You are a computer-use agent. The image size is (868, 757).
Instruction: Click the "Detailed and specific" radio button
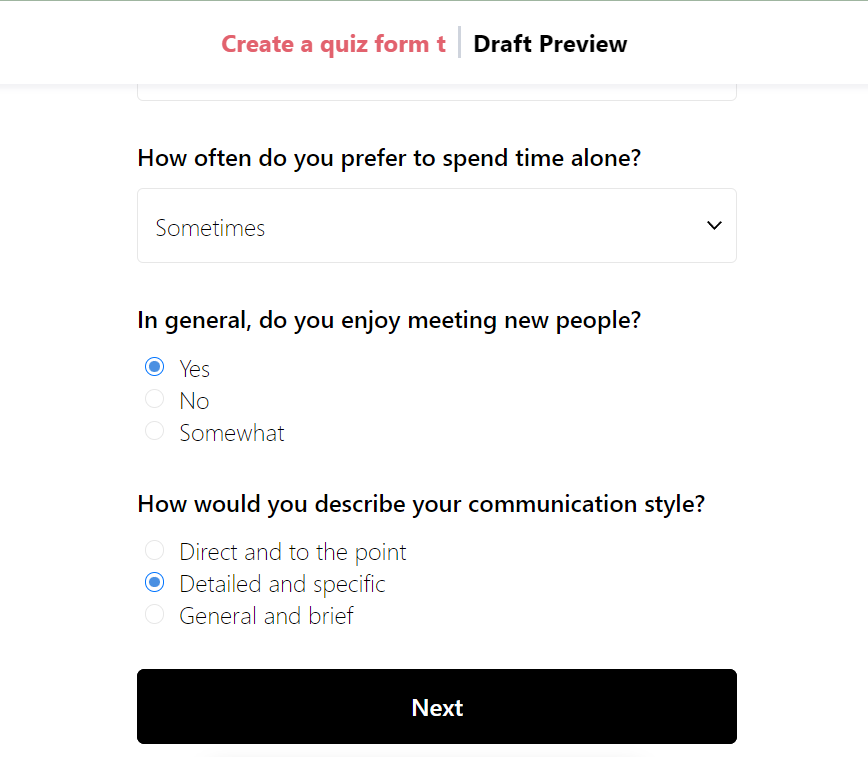tap(154, 581)
